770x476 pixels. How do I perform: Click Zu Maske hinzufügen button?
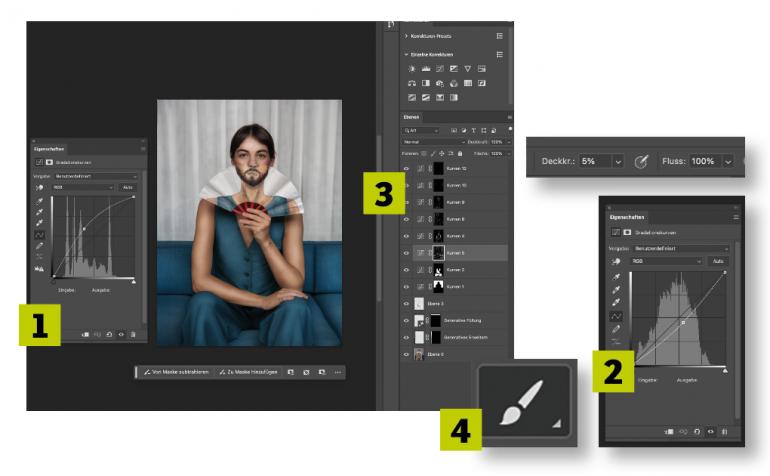[248, 372]
